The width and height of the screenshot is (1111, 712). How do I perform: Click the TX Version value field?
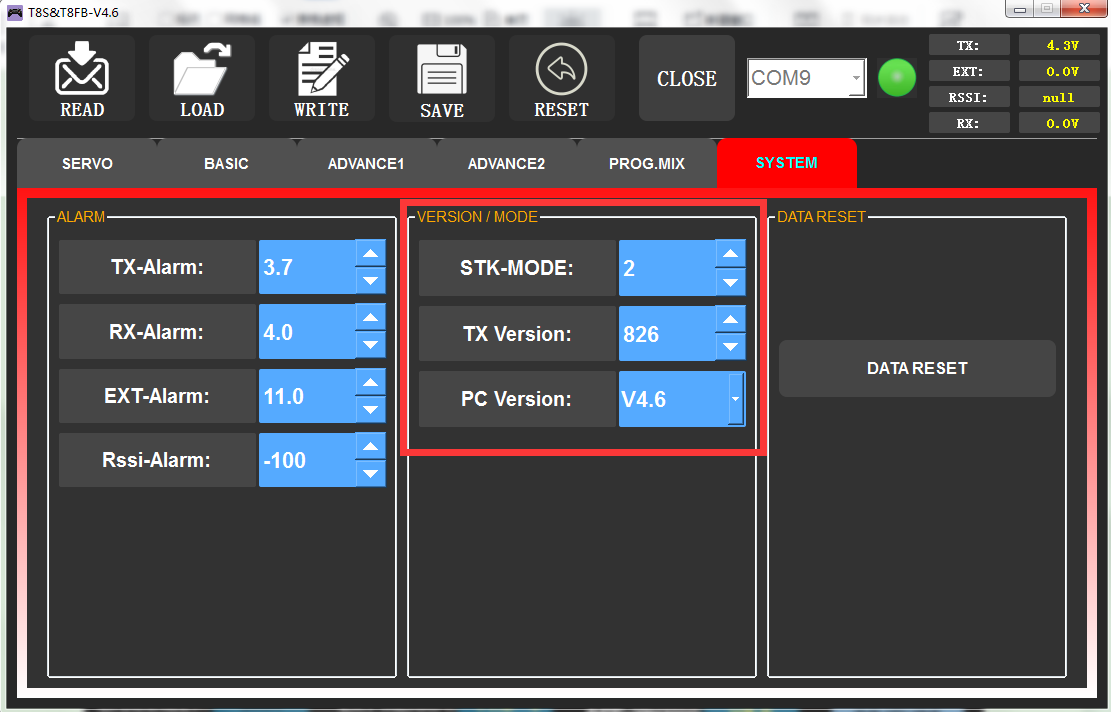point(666,334)
